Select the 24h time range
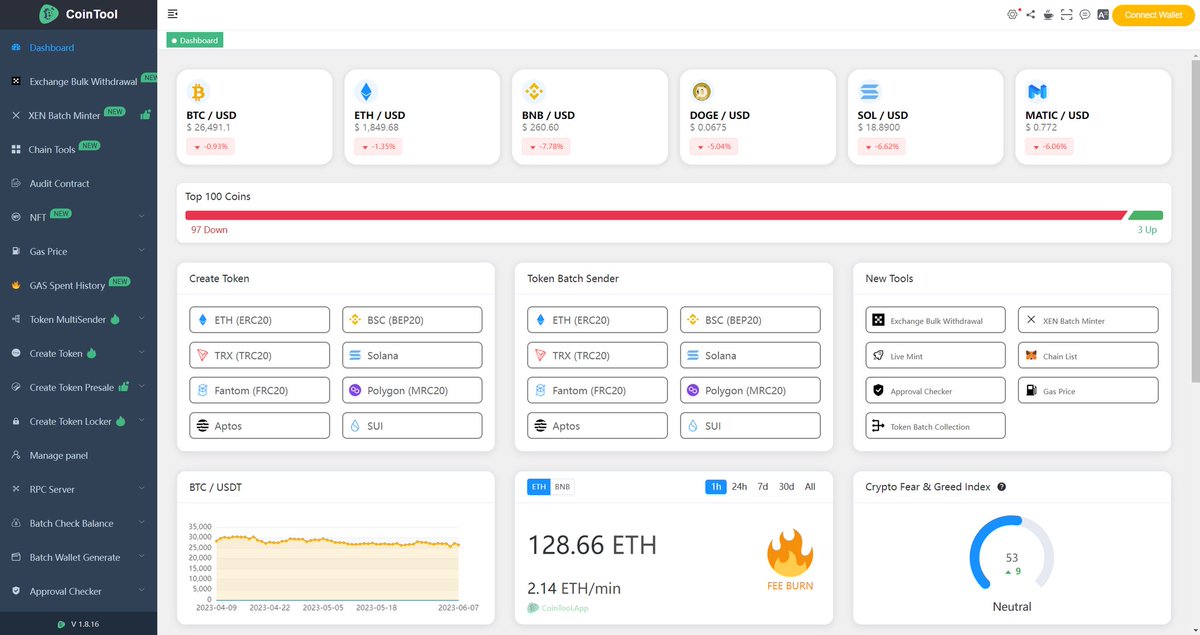 point(739,487)
